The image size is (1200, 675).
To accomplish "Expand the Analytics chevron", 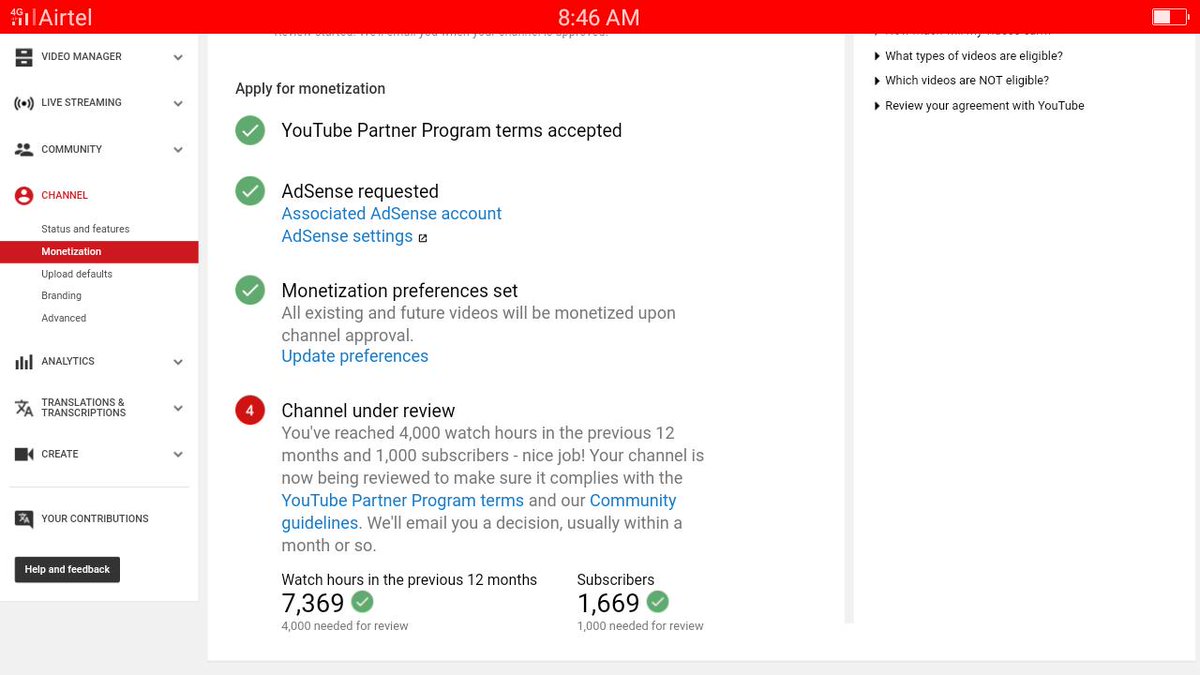I will 178,362.
